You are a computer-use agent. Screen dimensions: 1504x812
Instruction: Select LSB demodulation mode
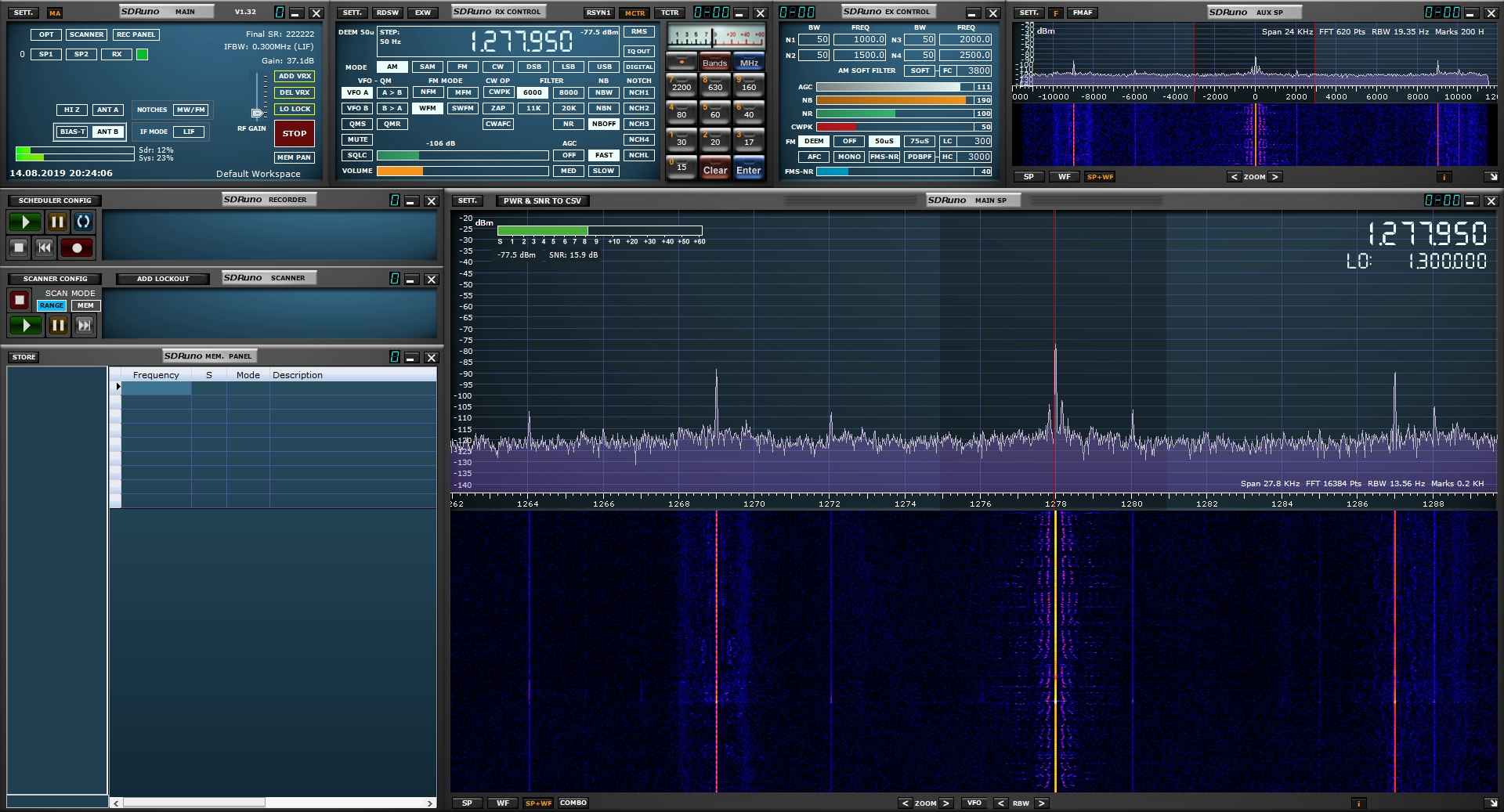[569, 67]
